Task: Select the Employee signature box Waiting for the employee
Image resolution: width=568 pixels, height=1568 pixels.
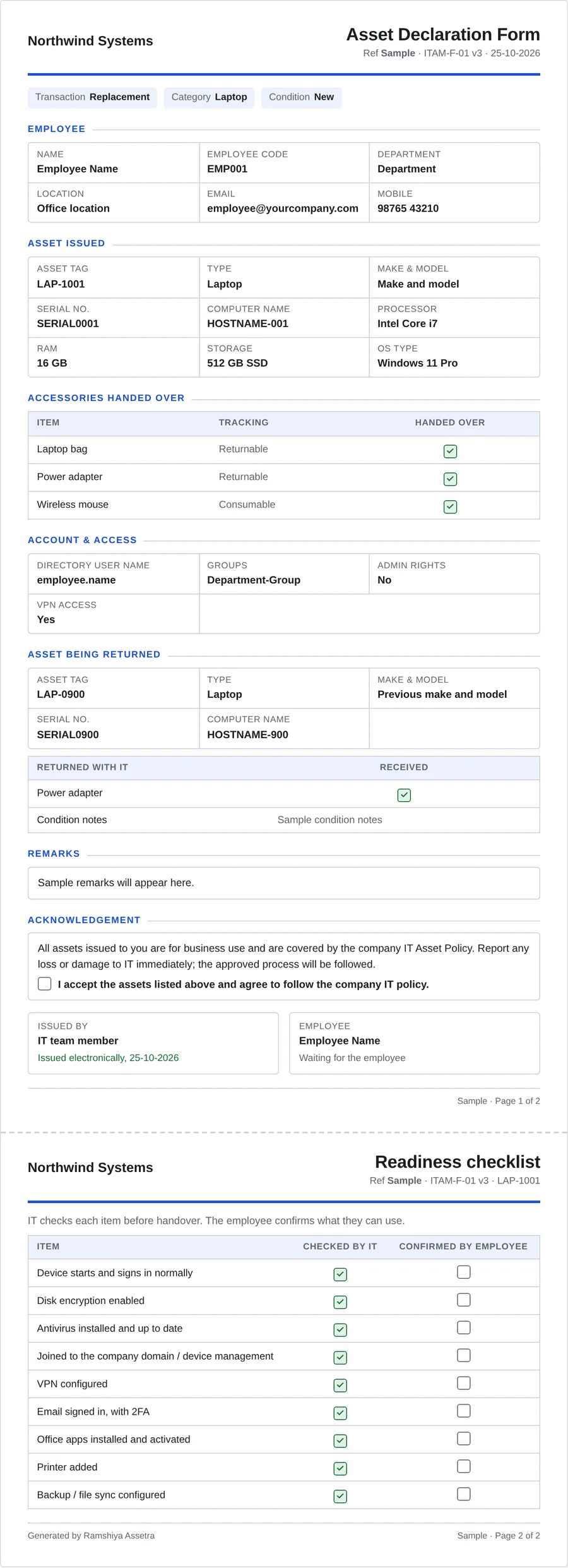Action: [415, 1043]
